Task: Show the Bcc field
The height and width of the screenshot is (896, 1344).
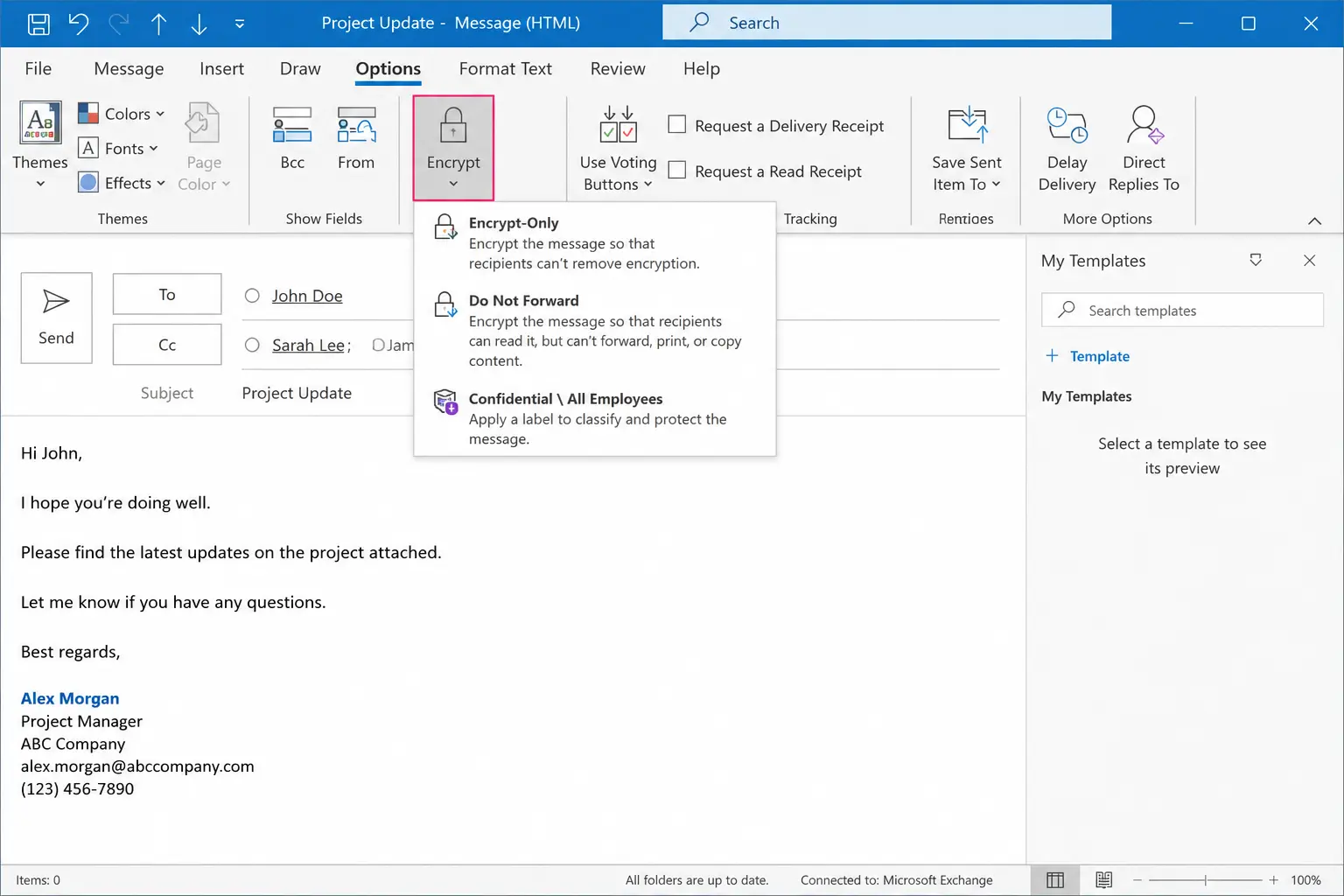Action: pos(292,138)
